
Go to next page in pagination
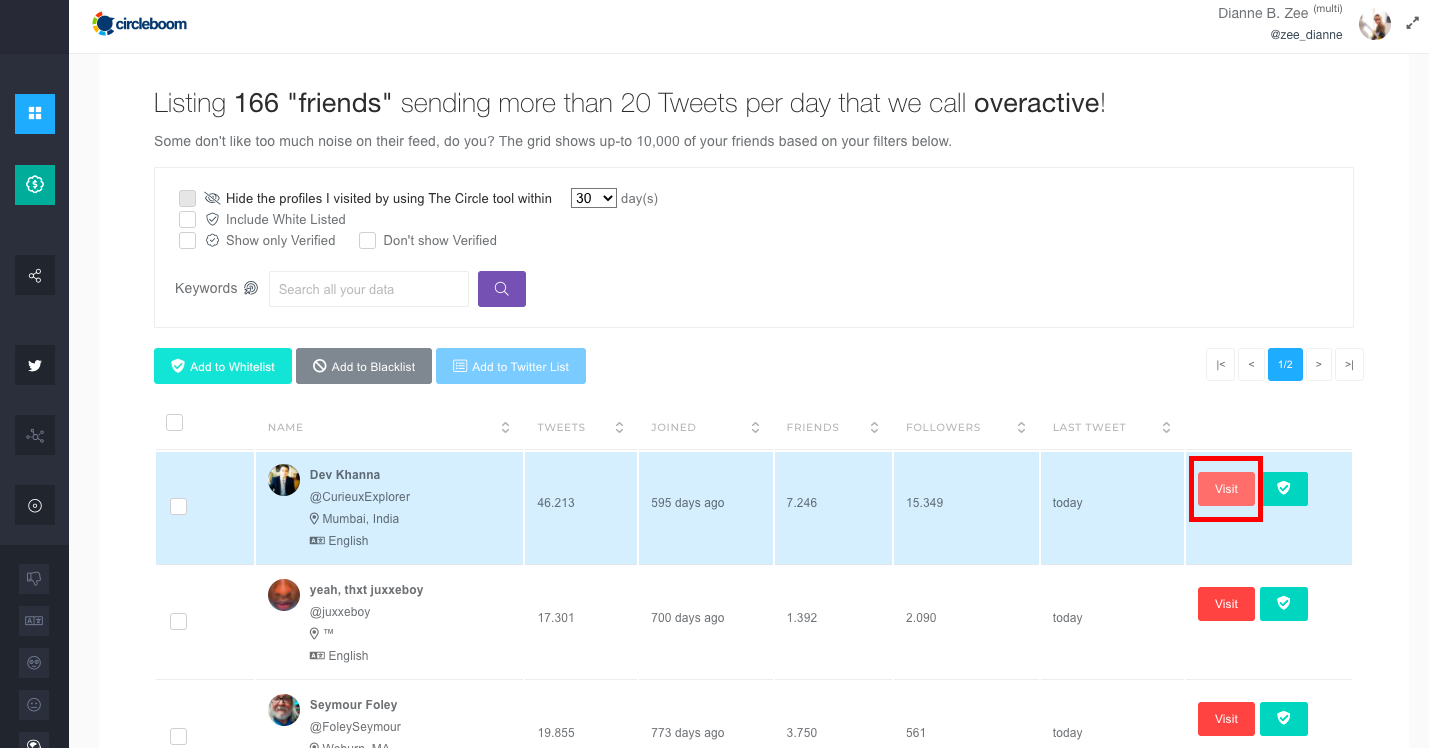[1318, 365]
